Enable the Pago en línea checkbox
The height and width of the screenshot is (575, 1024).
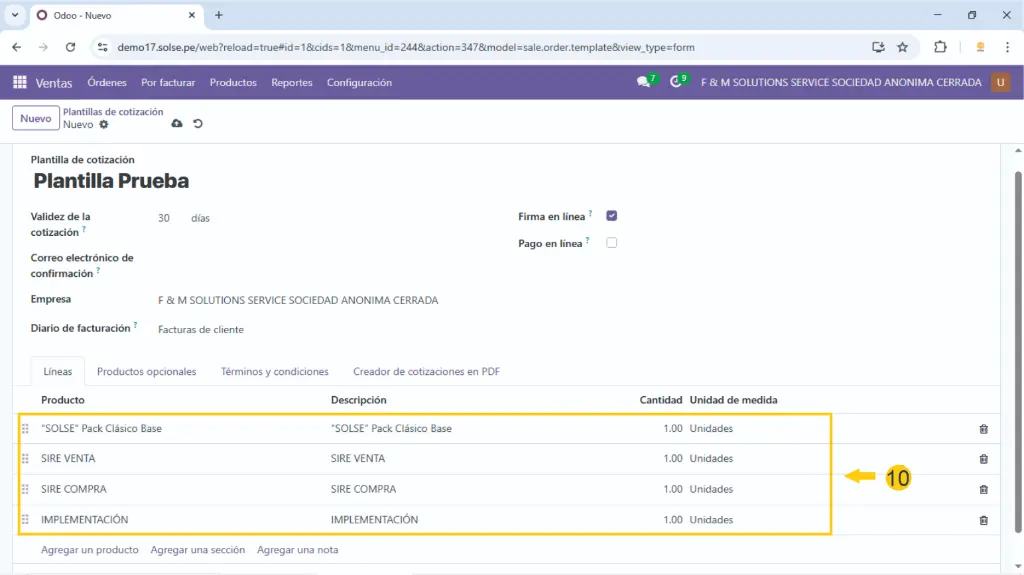tap(612, 243)
